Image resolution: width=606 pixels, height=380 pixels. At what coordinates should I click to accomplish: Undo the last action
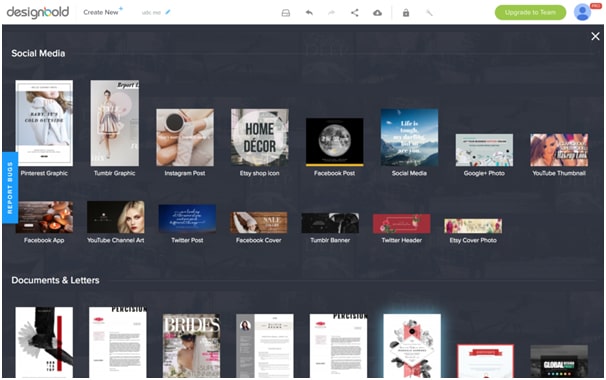(x=309, y=13)
